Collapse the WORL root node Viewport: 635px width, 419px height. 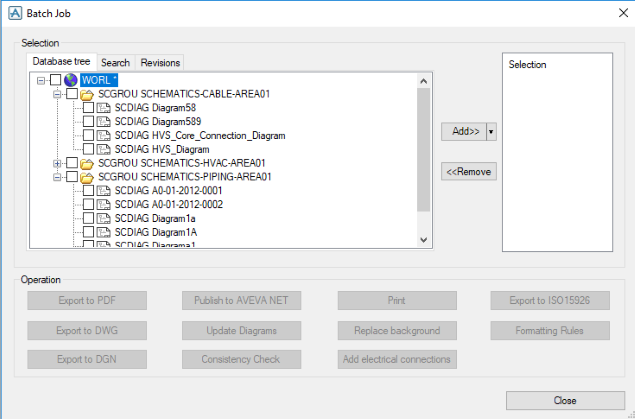[x=41, y=80]
